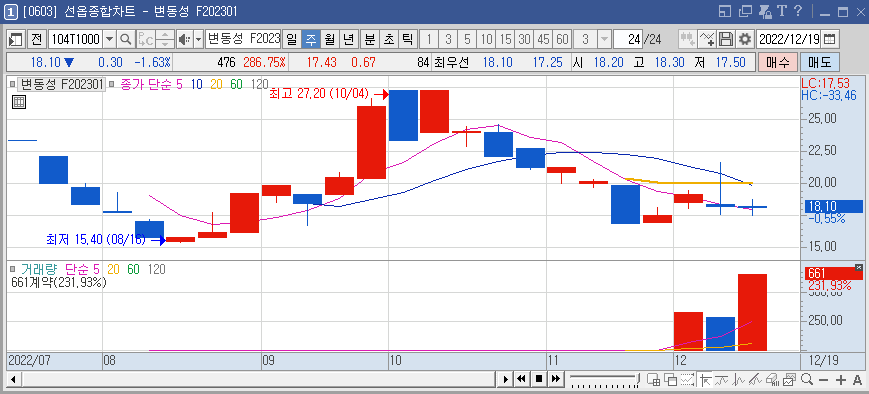Click the 변동성 F2023 name field
869x394 pixels.
(x=243, y=39)
